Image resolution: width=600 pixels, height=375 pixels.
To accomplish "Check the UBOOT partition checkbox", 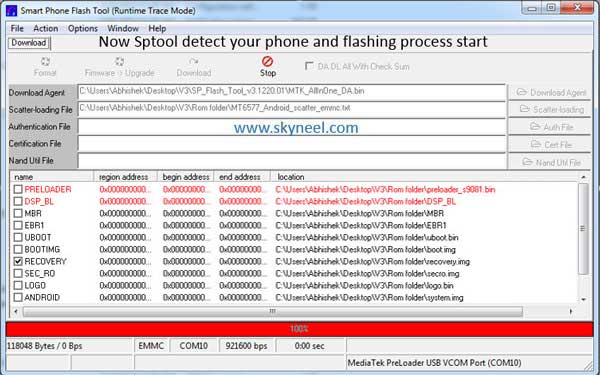I will (18, 237).
